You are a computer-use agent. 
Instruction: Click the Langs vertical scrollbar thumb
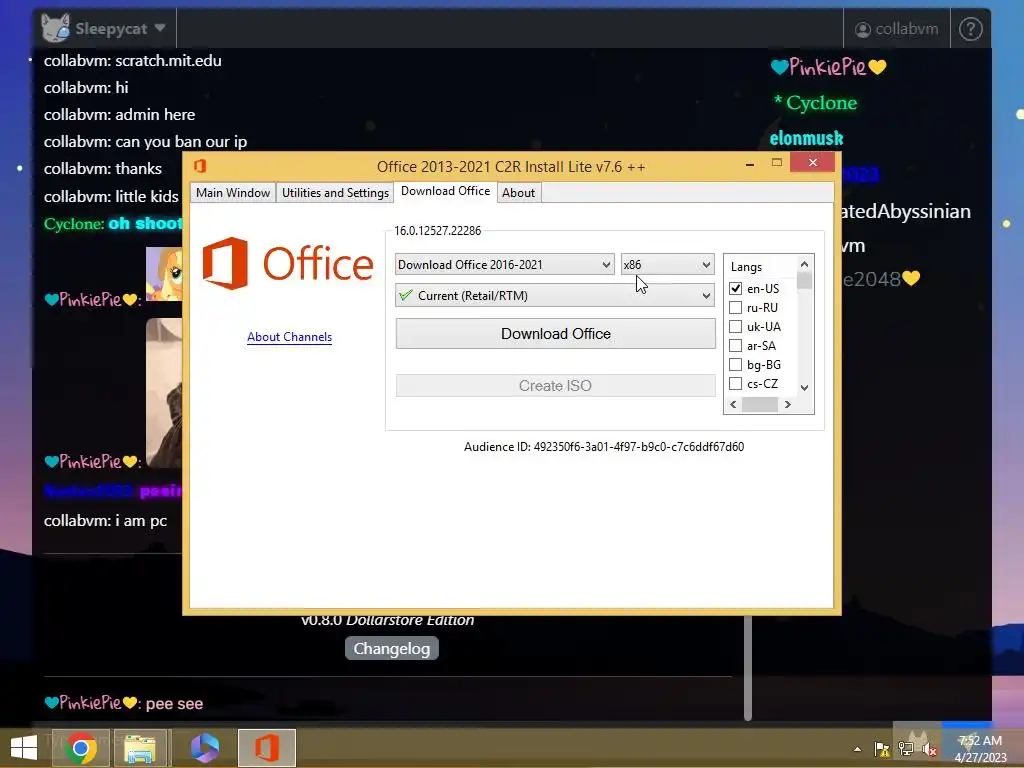tap(805, 281)
